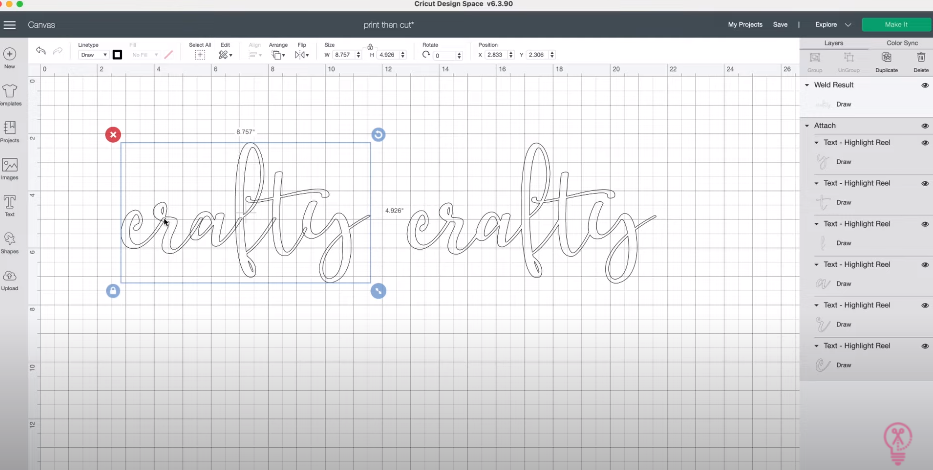This screenshot has height=470, width=933.
Task: Click the Y position input field
Action: click(537, 55)
